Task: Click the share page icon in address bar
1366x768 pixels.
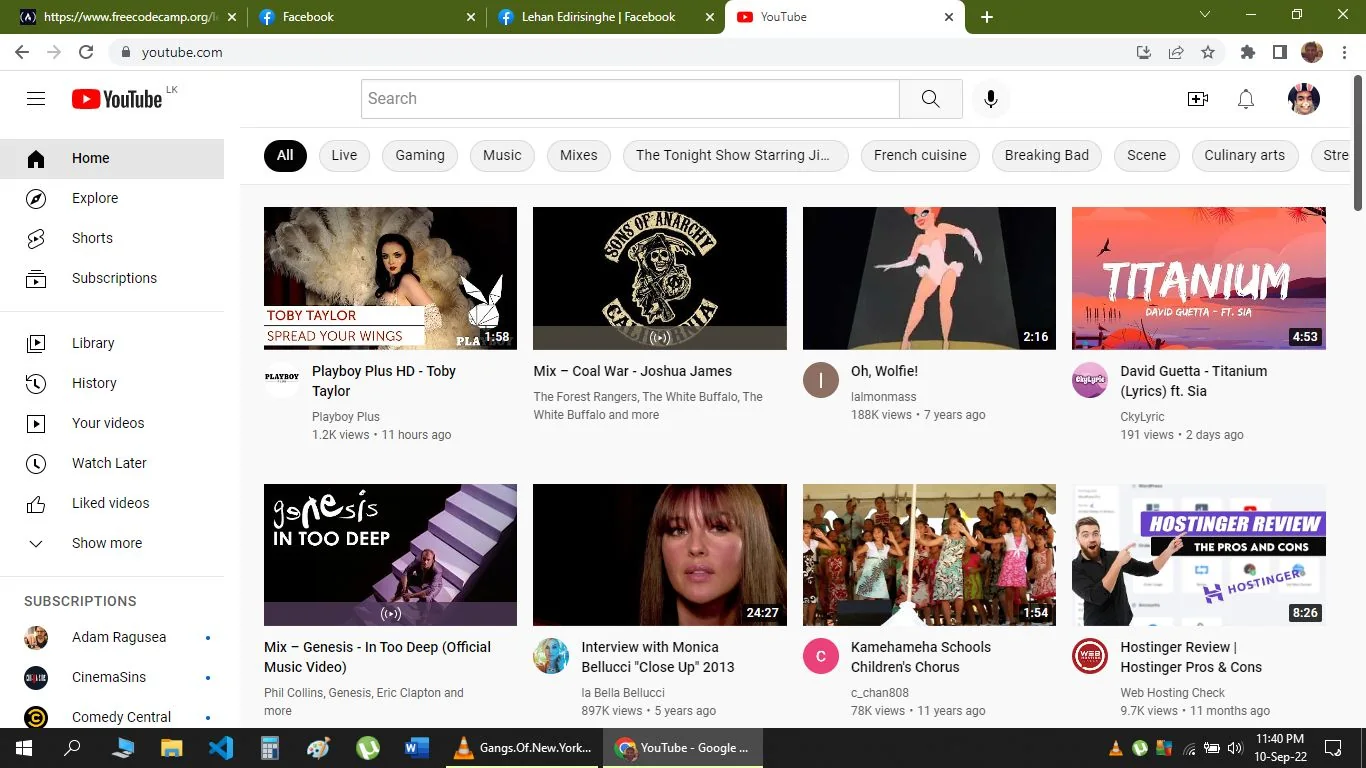Action: (1176, 52)
